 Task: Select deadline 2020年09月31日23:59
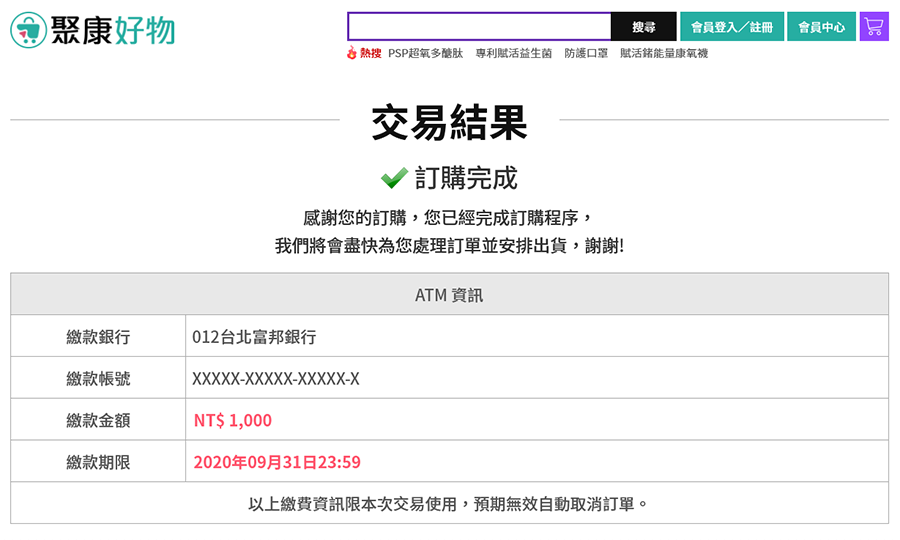coord(277,462)
